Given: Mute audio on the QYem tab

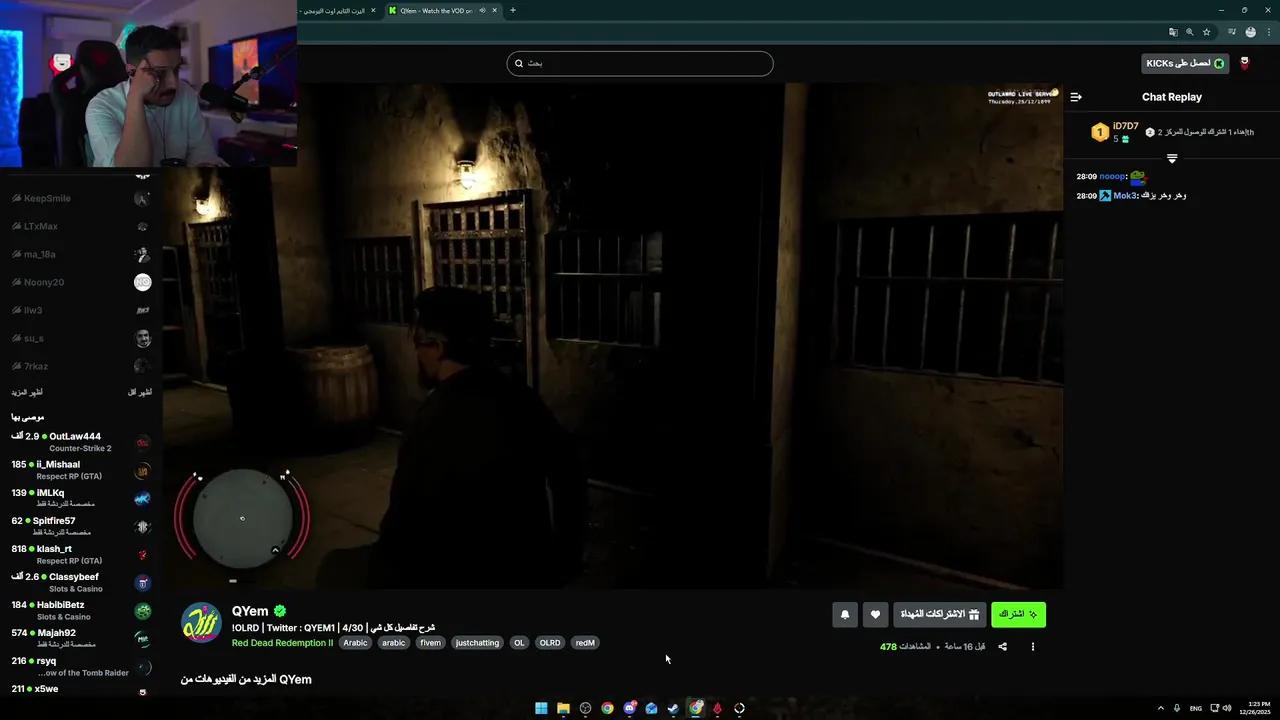Looking at the screenshot, I should (482, 10).
